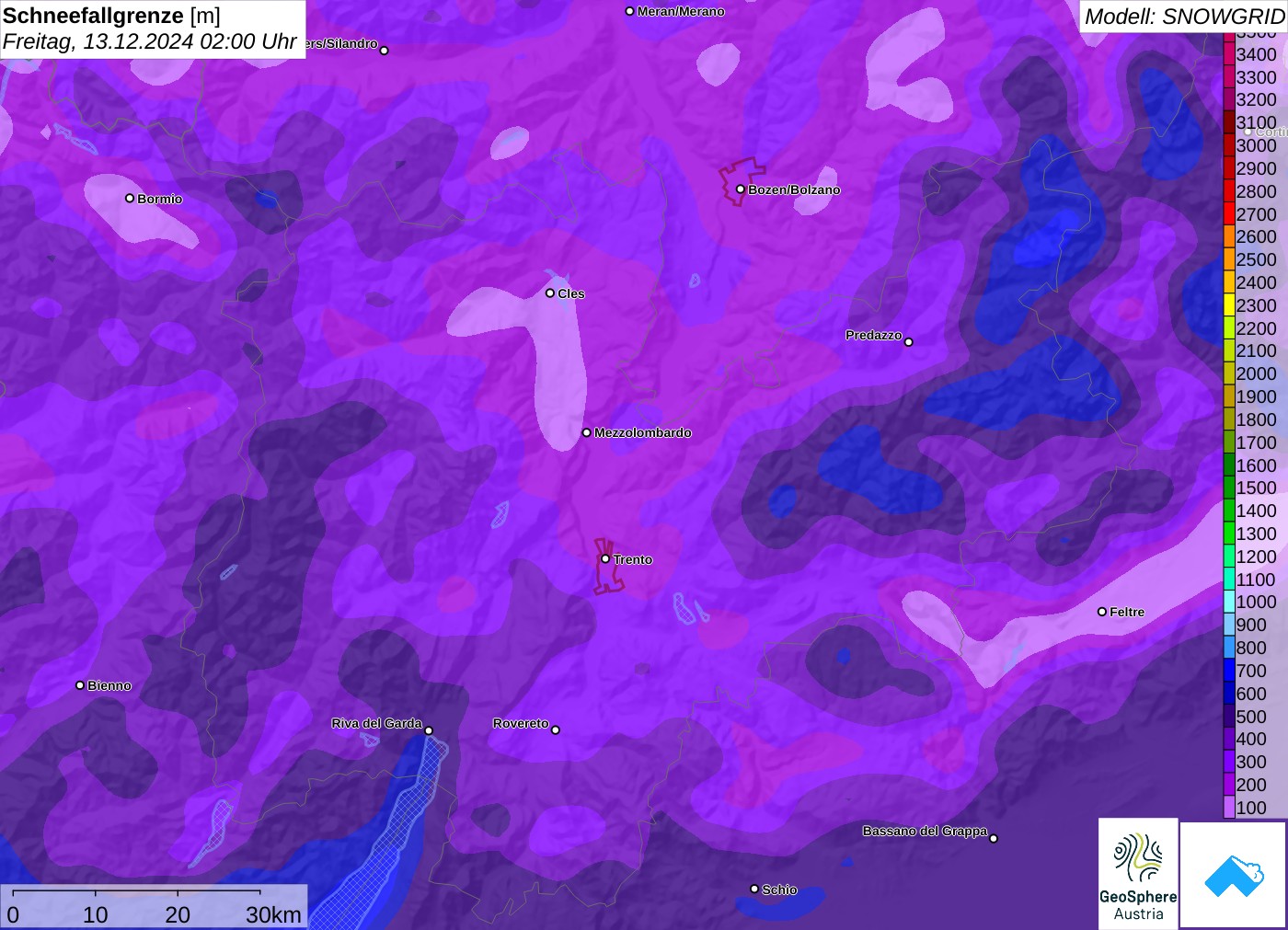
Task: Click the Schneefallgrenze [m] title
Action: point(111,16)
